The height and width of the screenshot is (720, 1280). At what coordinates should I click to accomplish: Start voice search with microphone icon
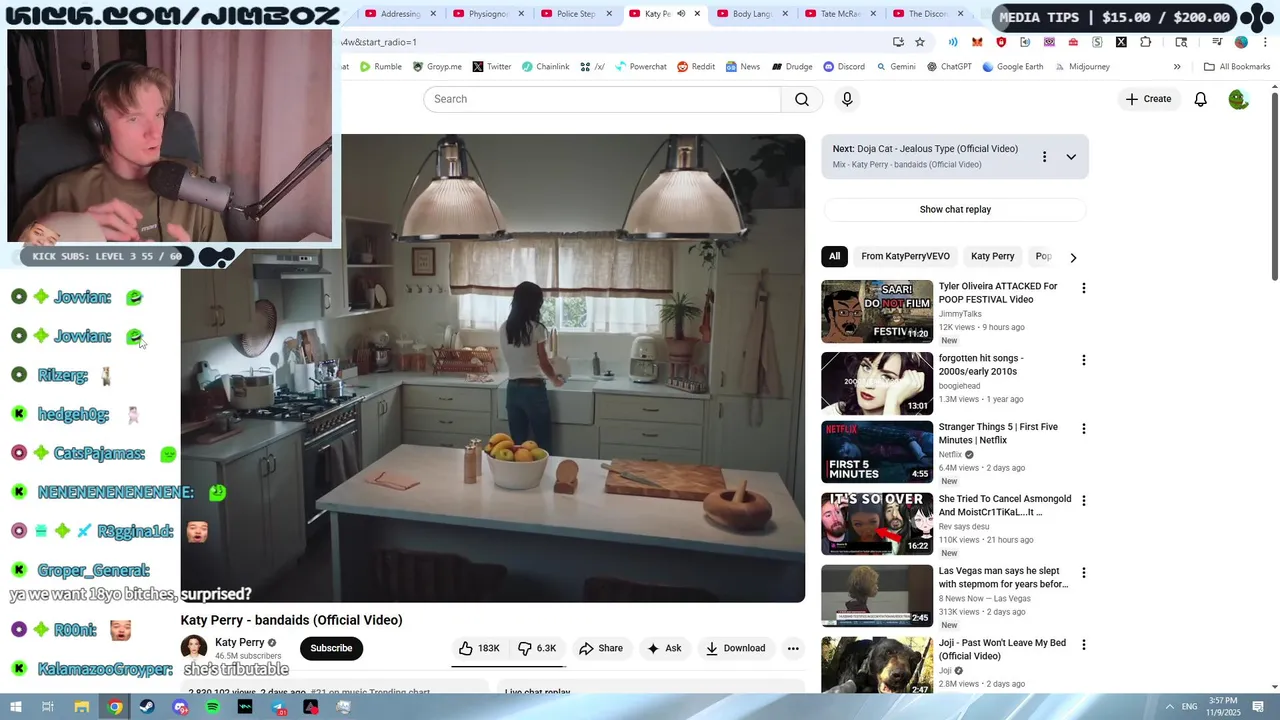tap(847, 99)
